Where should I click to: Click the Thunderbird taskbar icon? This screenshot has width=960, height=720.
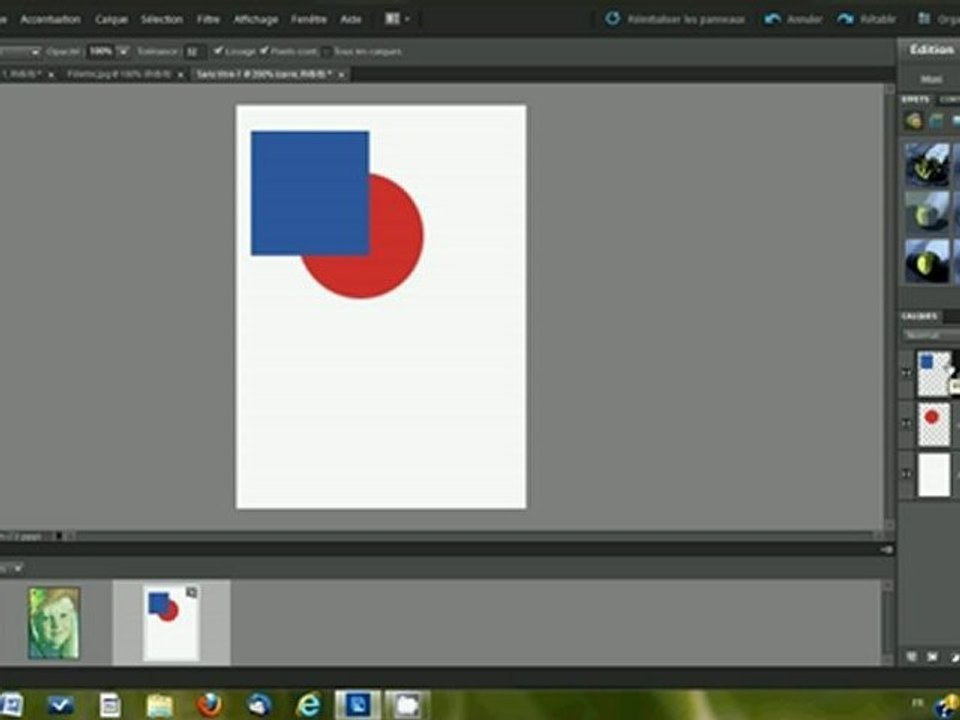point(258,705)
